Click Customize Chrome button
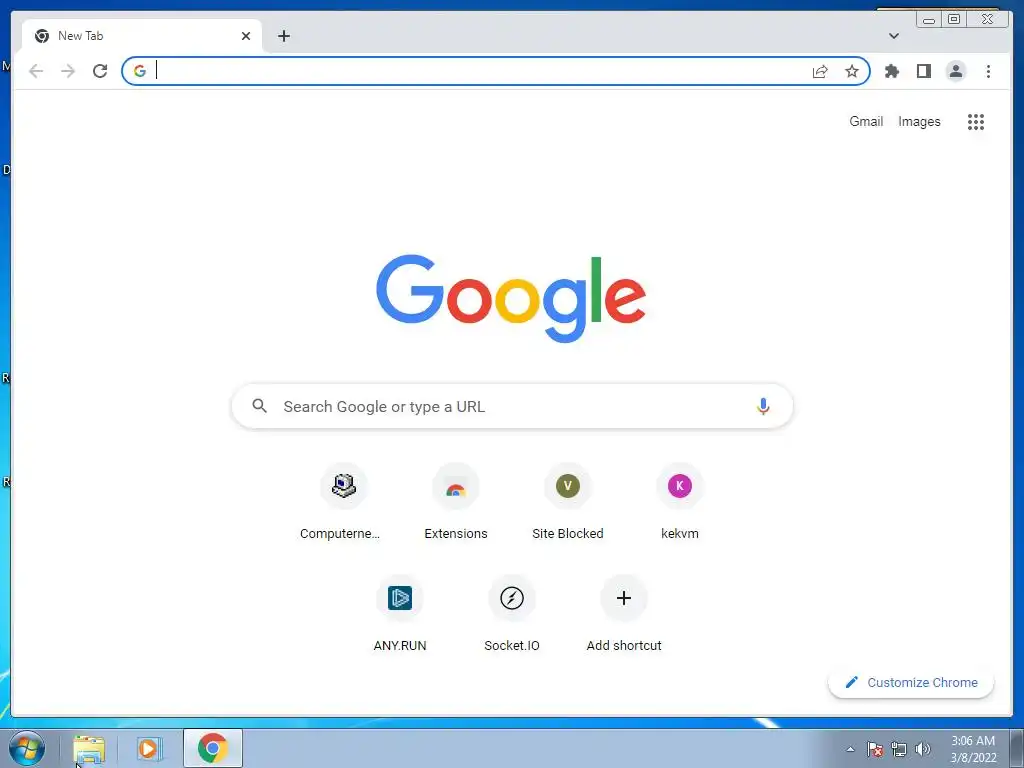Screen dimensions: 1024x768 click(x=911, y=682)
